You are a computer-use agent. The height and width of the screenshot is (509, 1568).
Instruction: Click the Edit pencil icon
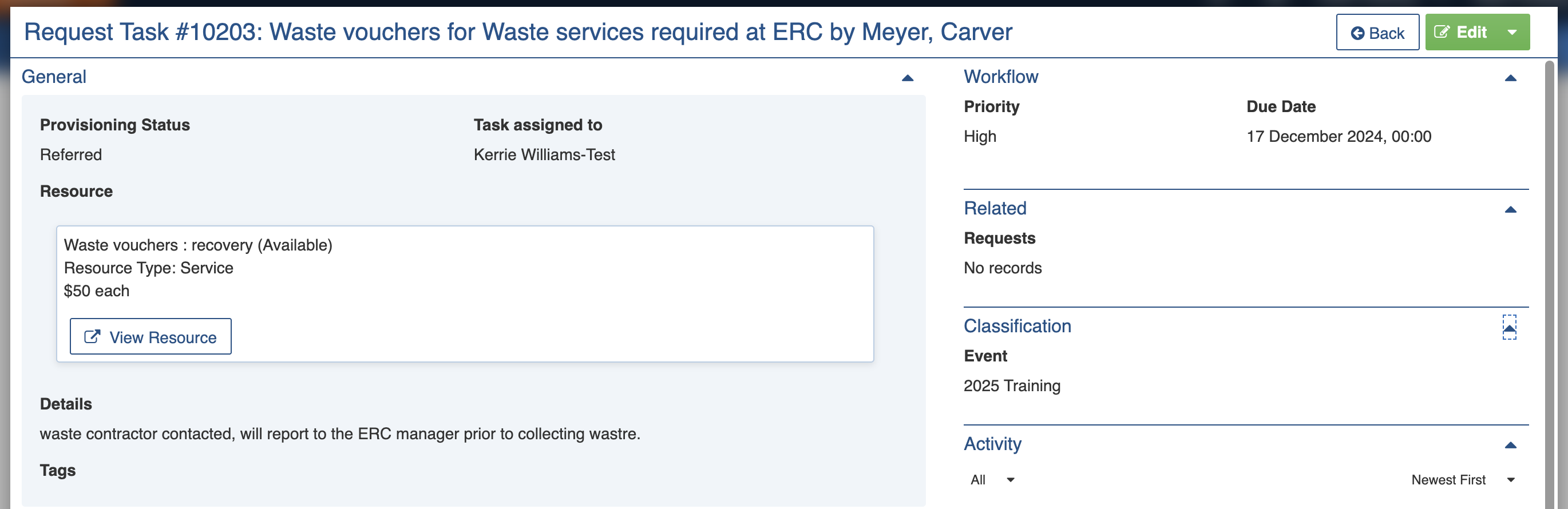coord(1442,32)
